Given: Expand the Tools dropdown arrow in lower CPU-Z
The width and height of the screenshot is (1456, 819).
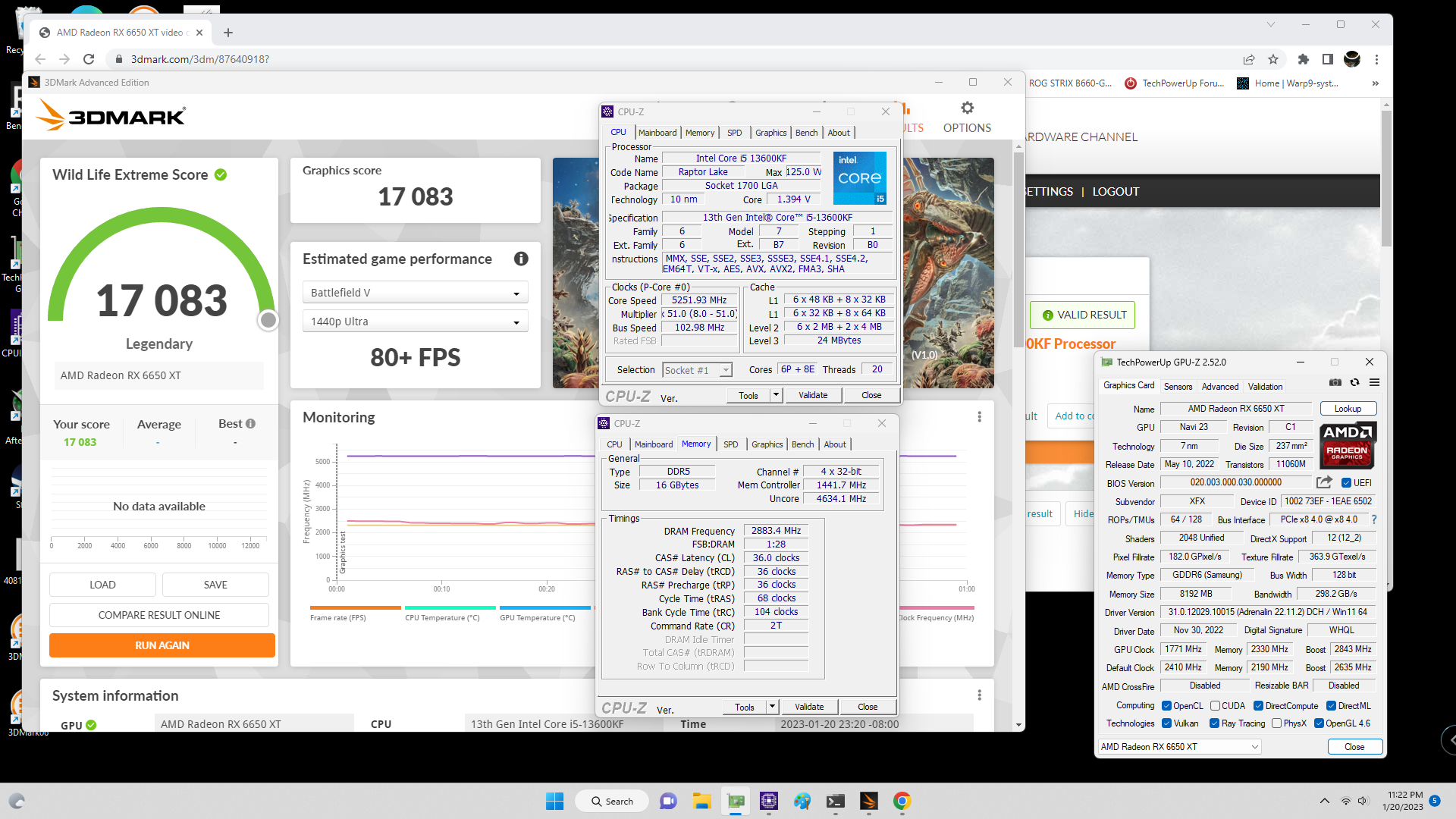Looking at the screenshot, I should 772,707.
